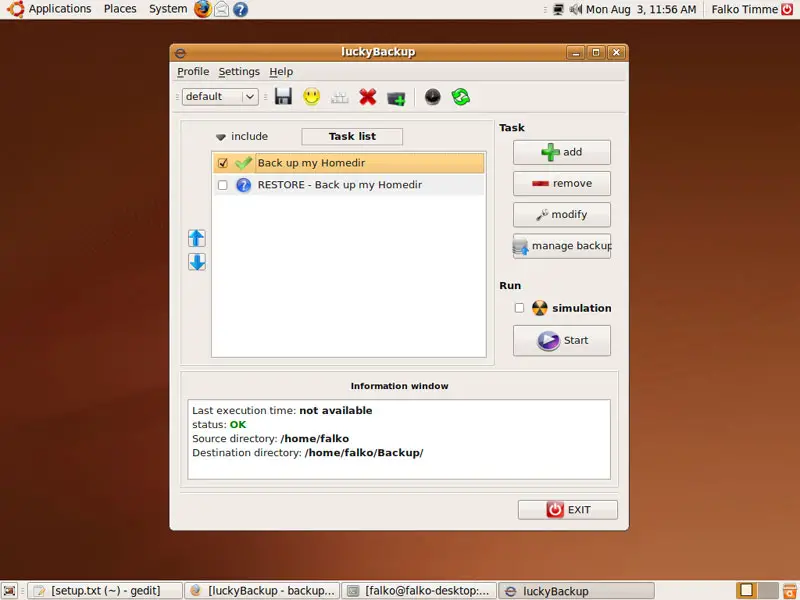Click the Task list header button
The width and height of the screenshot is (800, 600).
[x=352, y=136]
